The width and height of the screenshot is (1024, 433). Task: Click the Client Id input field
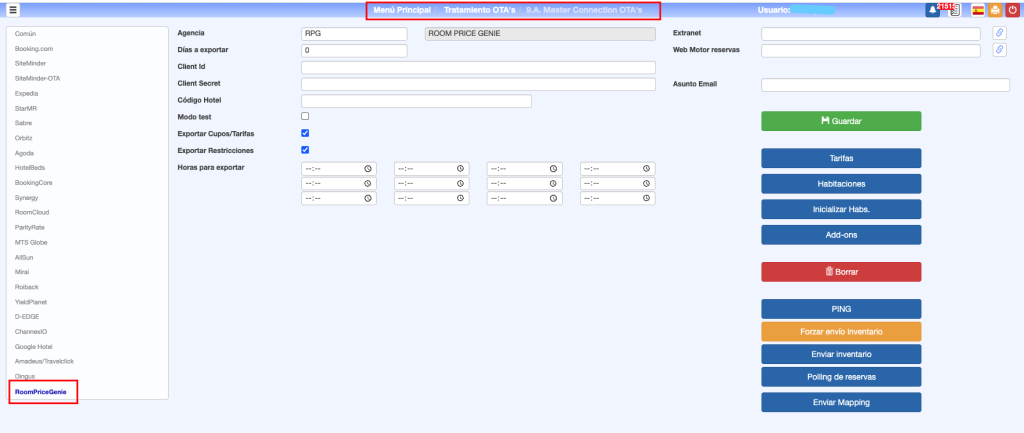(x=478, y=67)
